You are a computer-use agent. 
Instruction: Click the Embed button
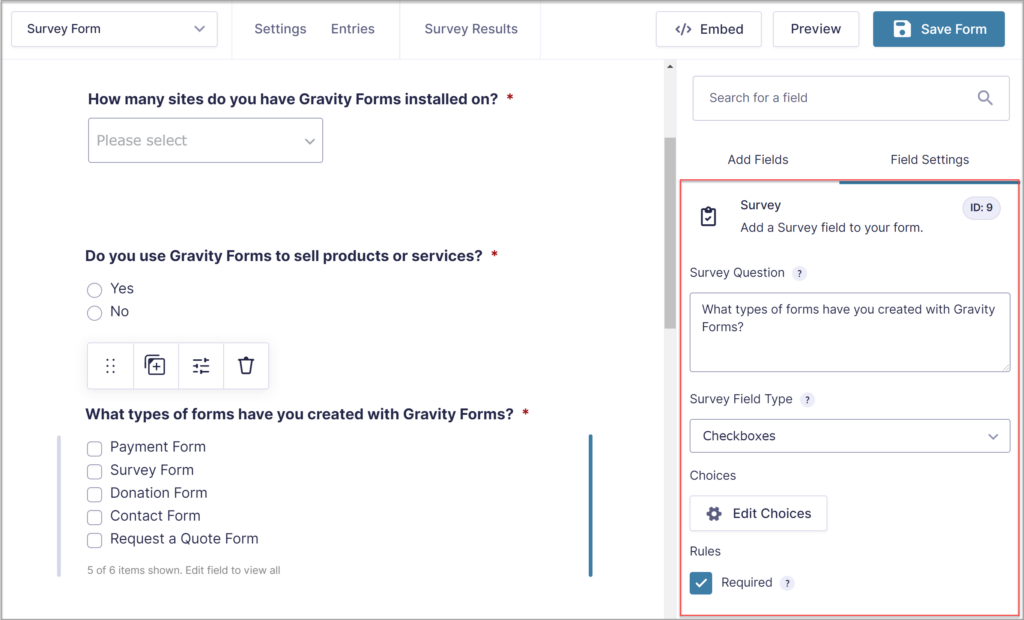click(x=709, y=29)
